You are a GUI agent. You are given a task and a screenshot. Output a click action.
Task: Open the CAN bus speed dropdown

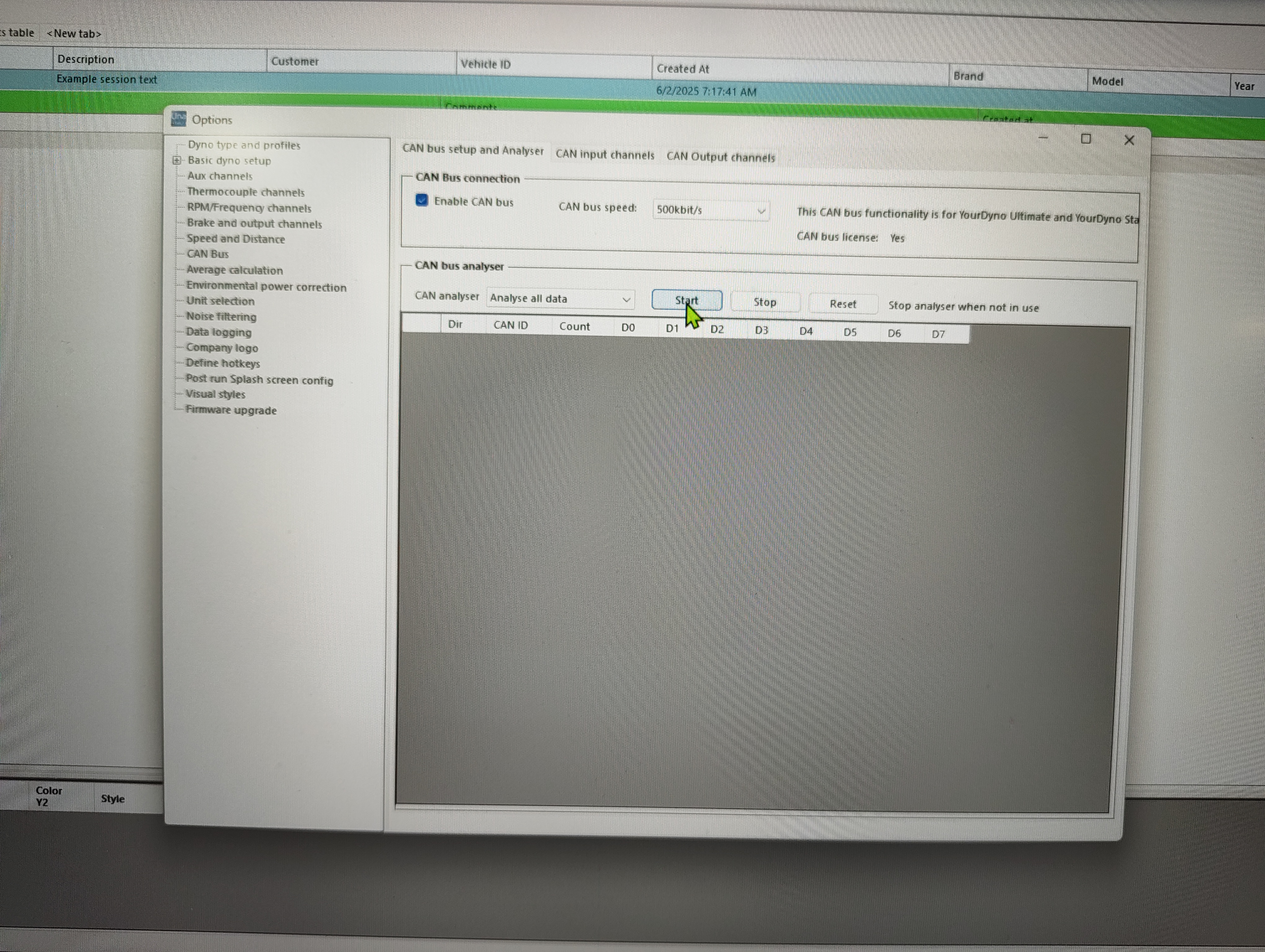pyautogui.click(x=710, y=210)
